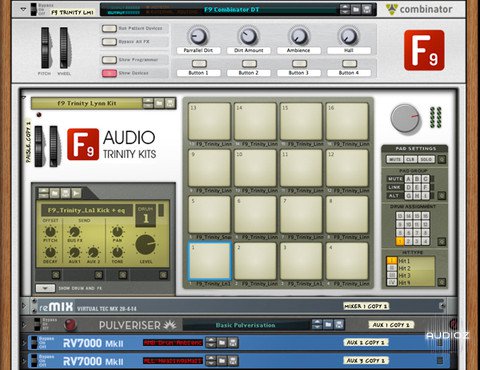Toggle Show Programmer button
Image resolution: width=480 pixels, height=370 pixels.
point(109,60)
